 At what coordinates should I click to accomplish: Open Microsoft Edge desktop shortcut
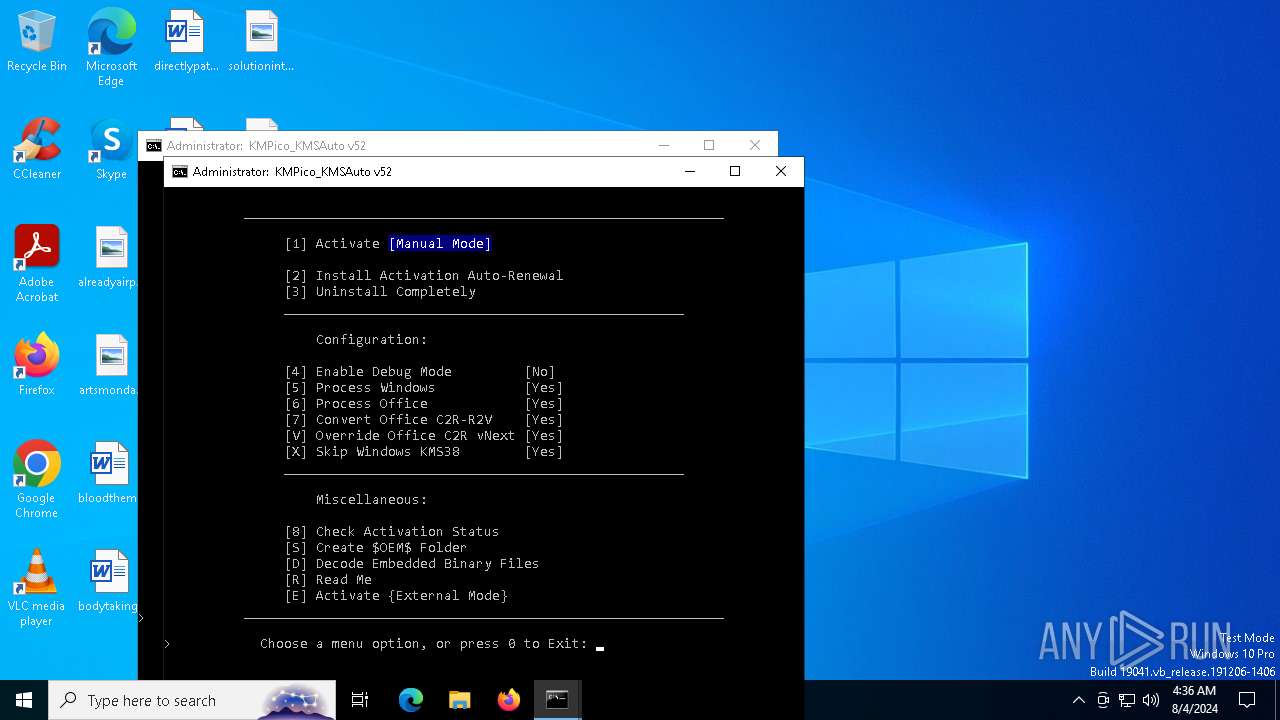(111, 48)
